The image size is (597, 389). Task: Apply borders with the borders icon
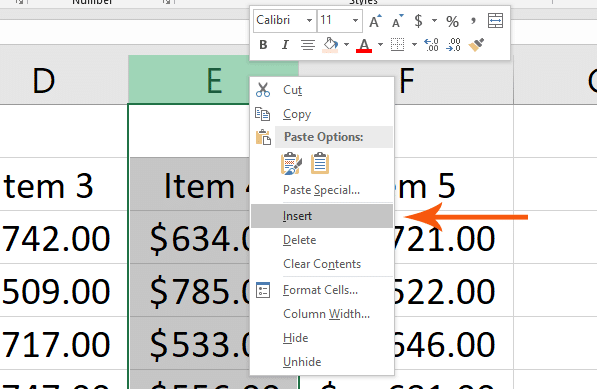[397, 45]
